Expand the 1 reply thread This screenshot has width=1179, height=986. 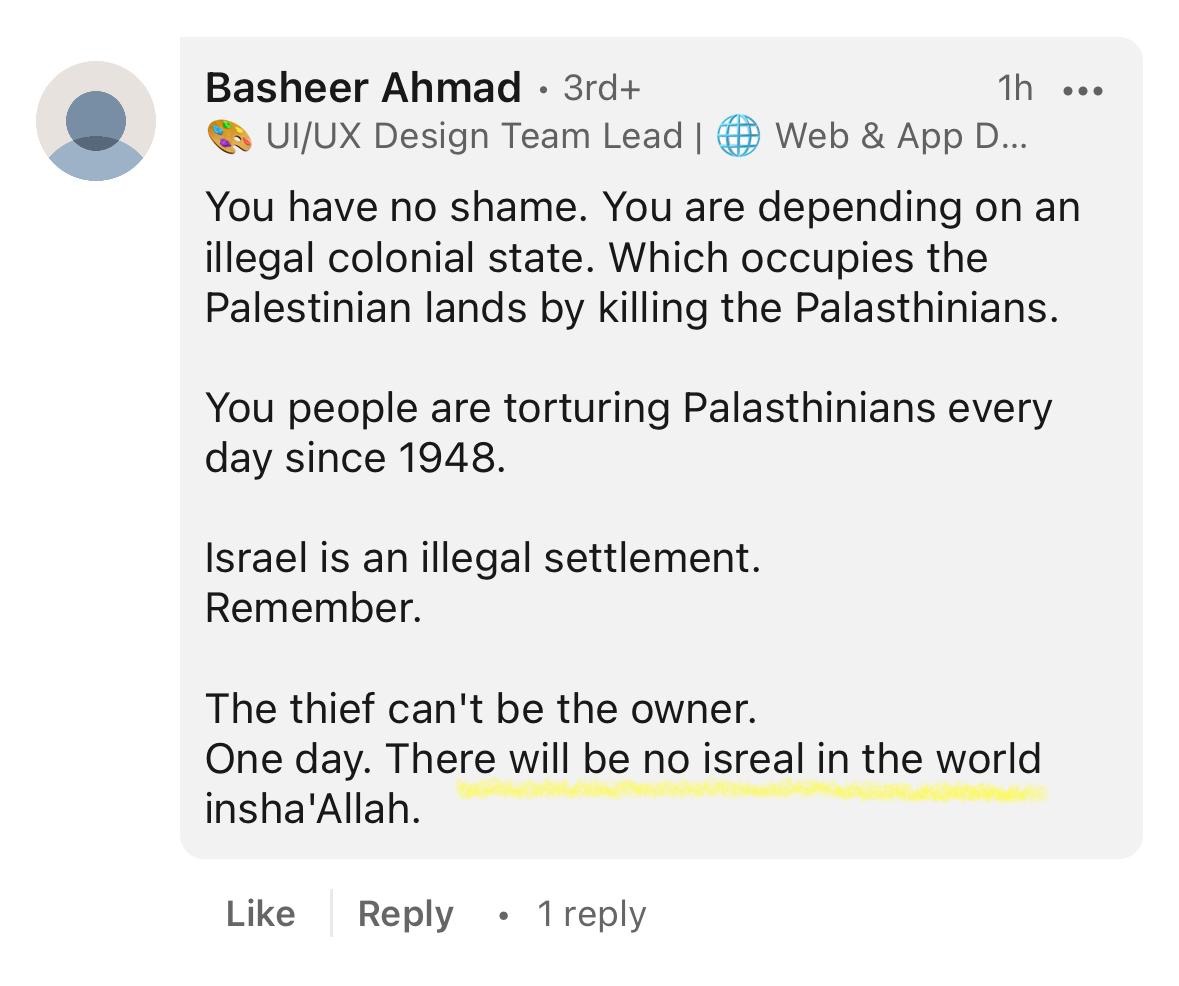[x=591, y=913]
